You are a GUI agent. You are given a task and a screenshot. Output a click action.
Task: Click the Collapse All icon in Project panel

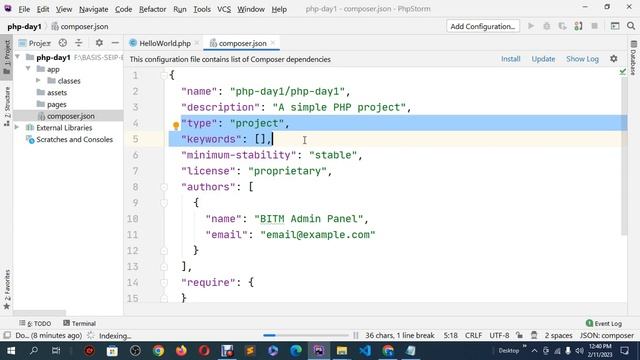pyautogui.click(x=79, y=43)
